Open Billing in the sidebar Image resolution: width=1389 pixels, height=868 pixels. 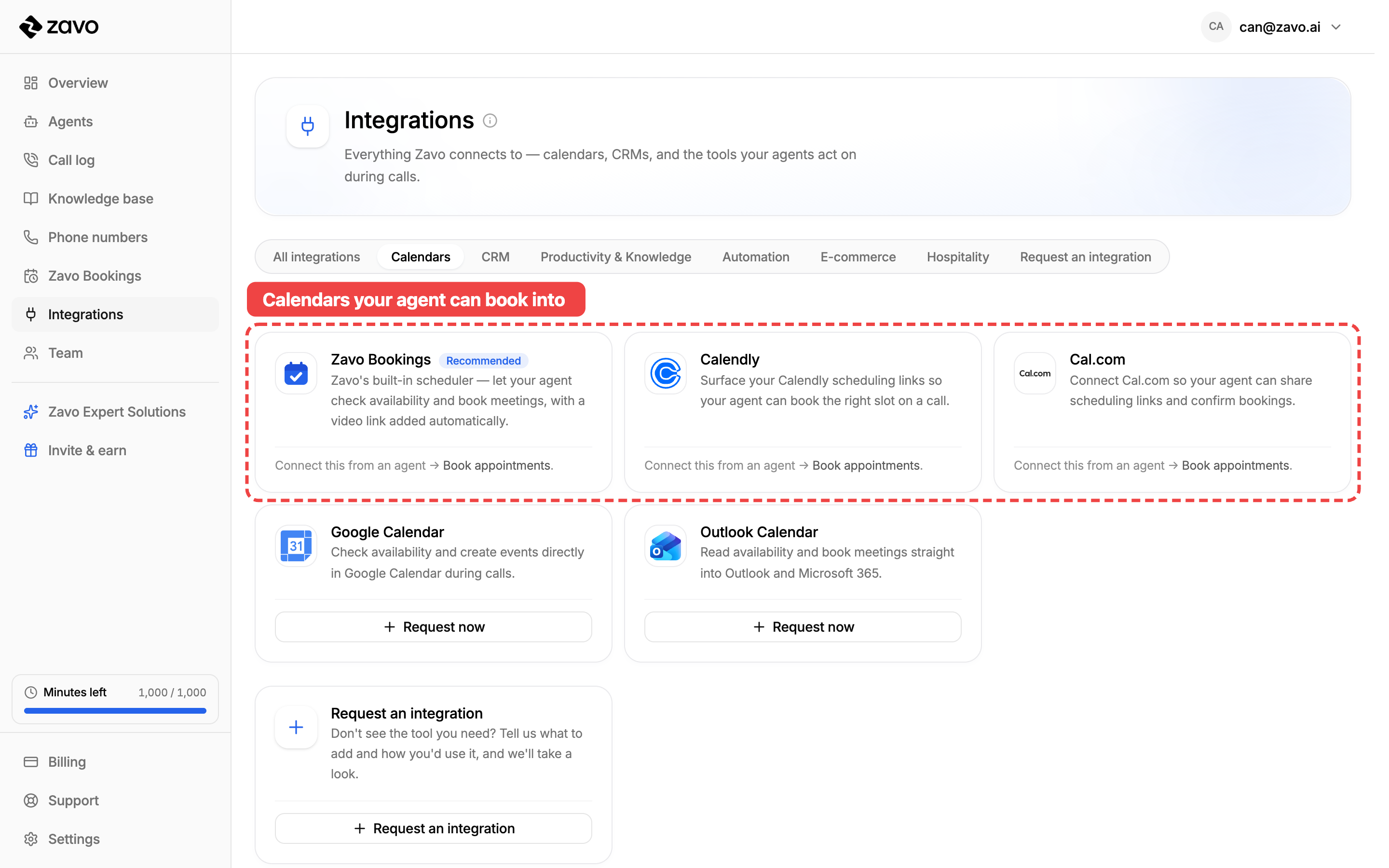click(x=115, y=762)
